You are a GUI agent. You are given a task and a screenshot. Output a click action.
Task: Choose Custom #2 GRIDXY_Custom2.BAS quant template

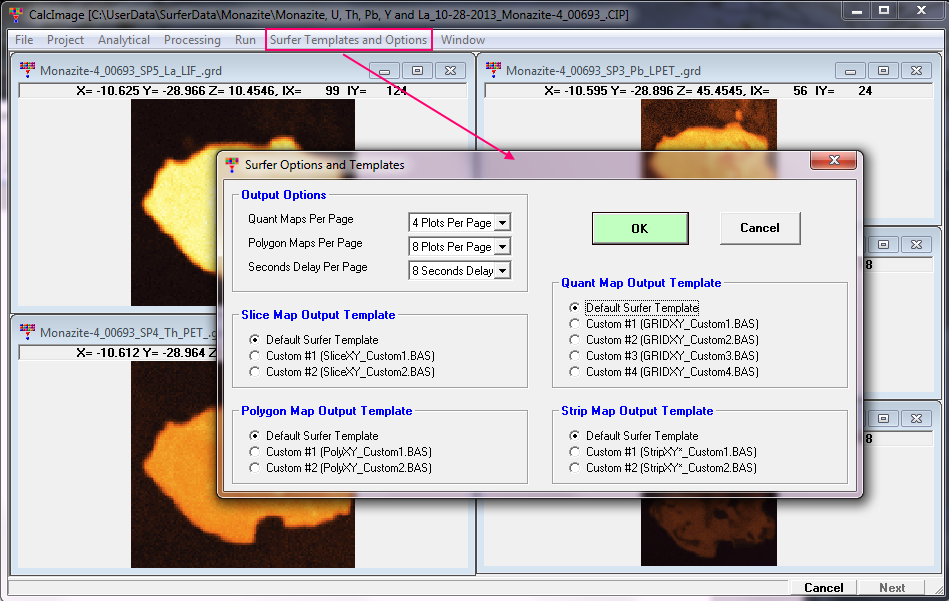click(x=574, y=340)
